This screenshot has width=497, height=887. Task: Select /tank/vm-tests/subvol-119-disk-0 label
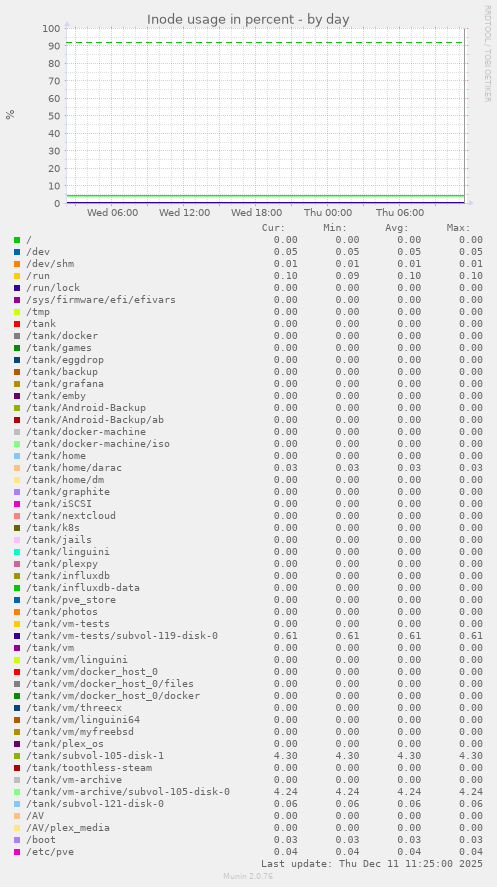coord(122,635)
